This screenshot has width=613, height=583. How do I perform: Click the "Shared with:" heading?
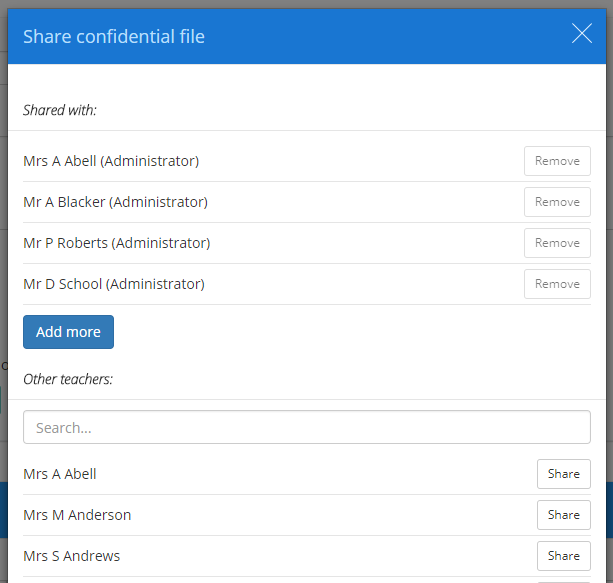(60, 110)
